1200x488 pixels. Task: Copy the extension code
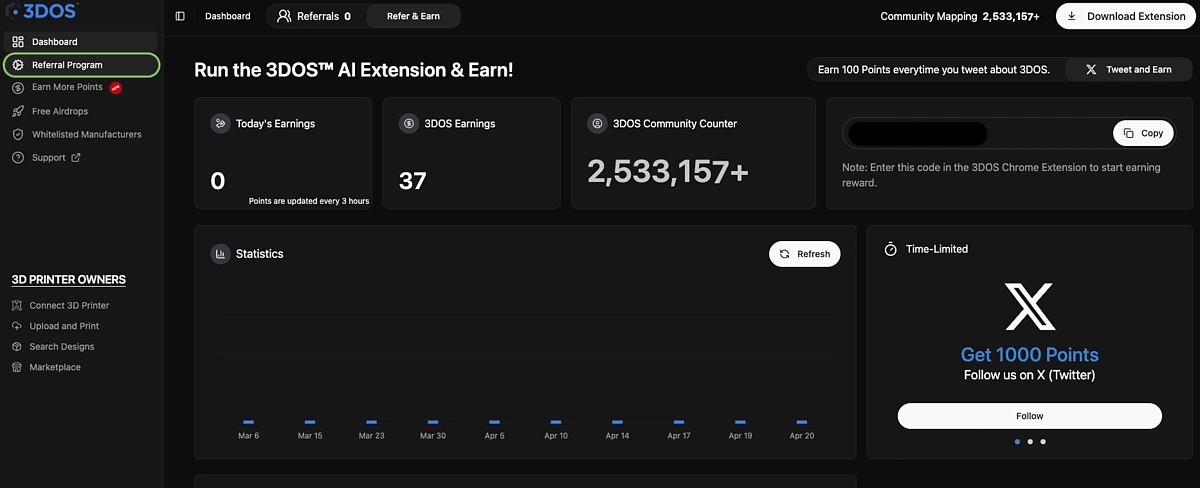pos(1143,133)
